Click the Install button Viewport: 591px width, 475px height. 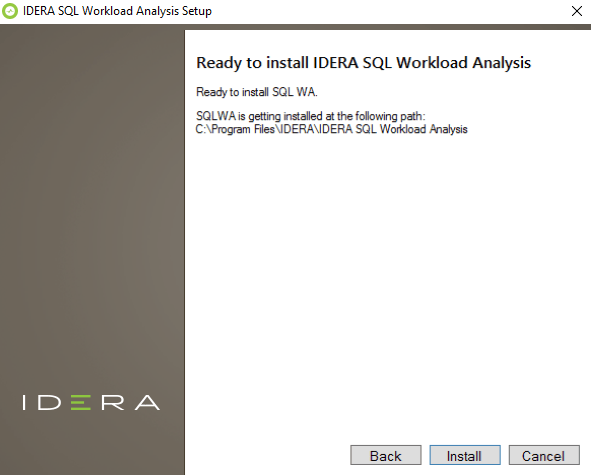[x=465, y=455]
